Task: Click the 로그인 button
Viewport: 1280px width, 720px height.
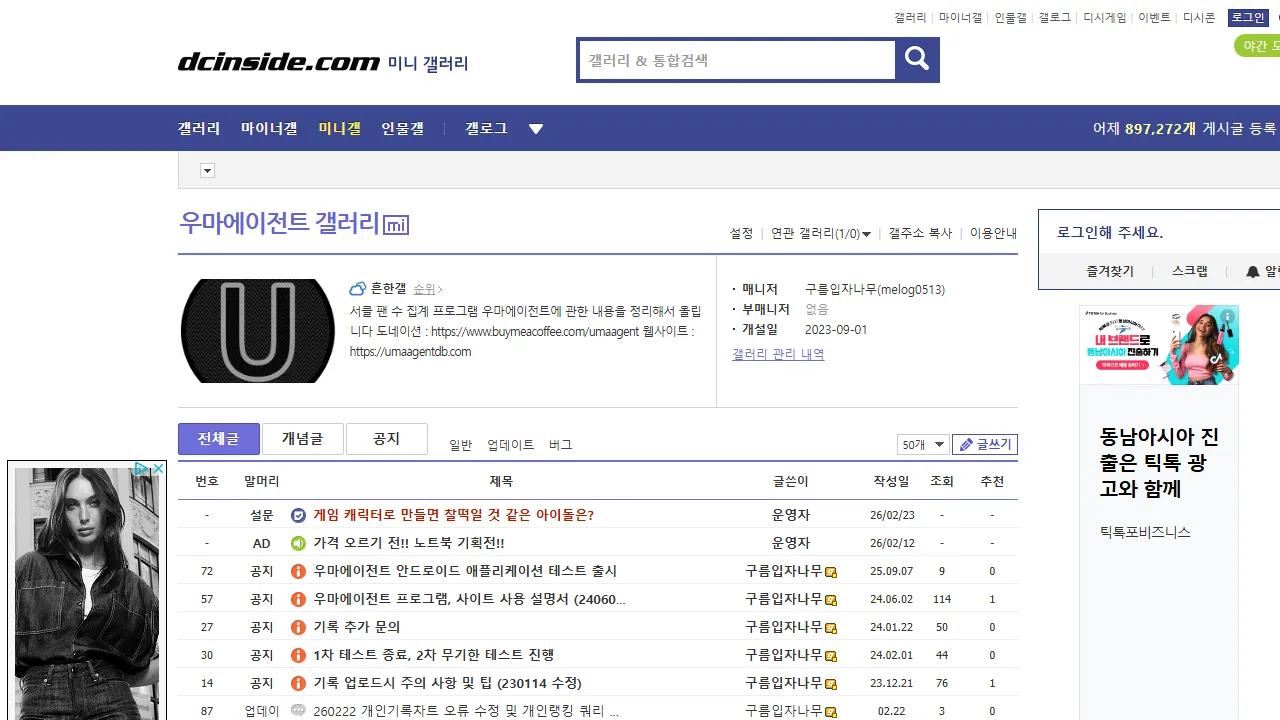Action: (x=1246, y=17)
